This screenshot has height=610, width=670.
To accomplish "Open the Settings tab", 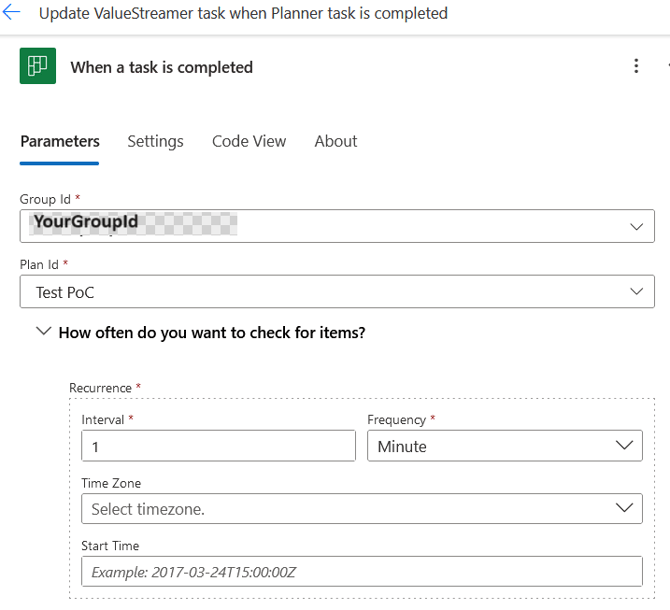I will (x=155, y=142).
